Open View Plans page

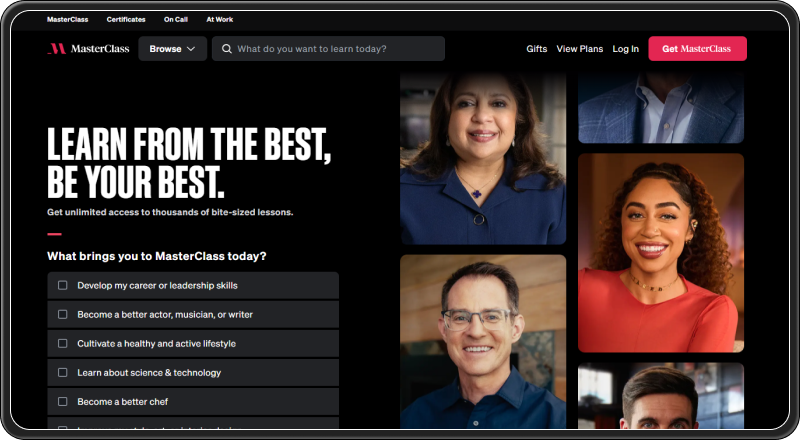click(x=580, y=49)
